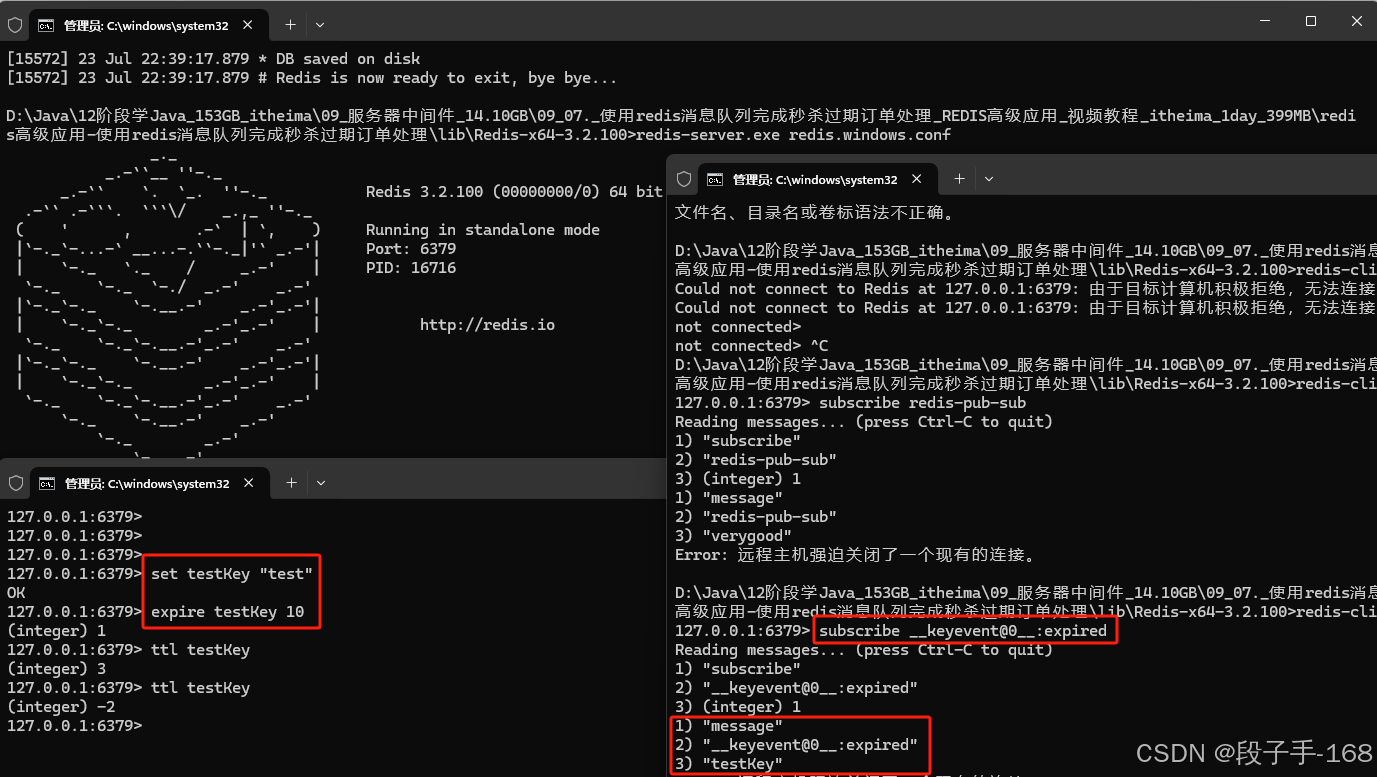
Task: Select bottom-left window's 管理员 system32 tab
Action: pos(149,483)
